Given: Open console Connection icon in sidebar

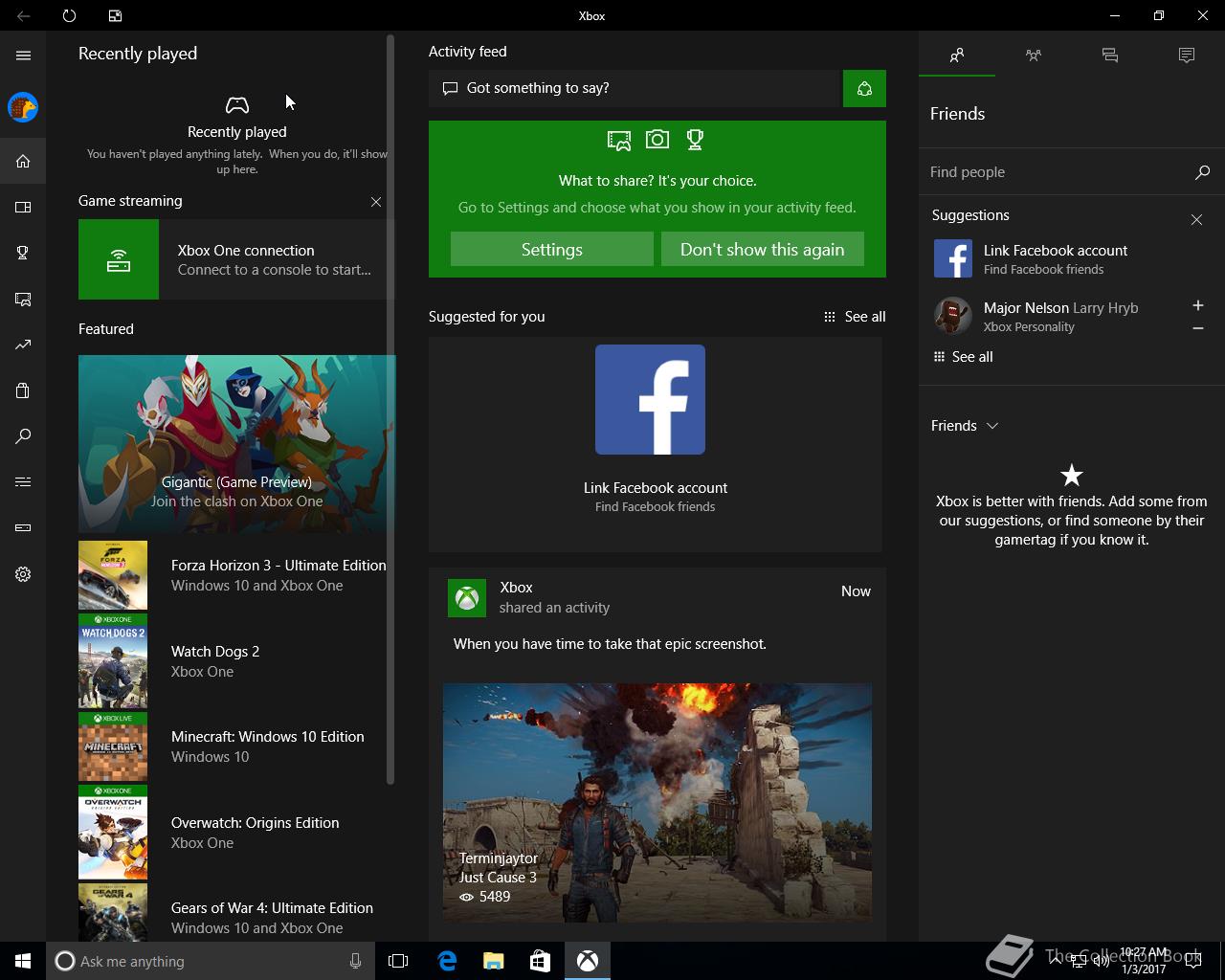Looking at the screenshot, I should point(23,527).
